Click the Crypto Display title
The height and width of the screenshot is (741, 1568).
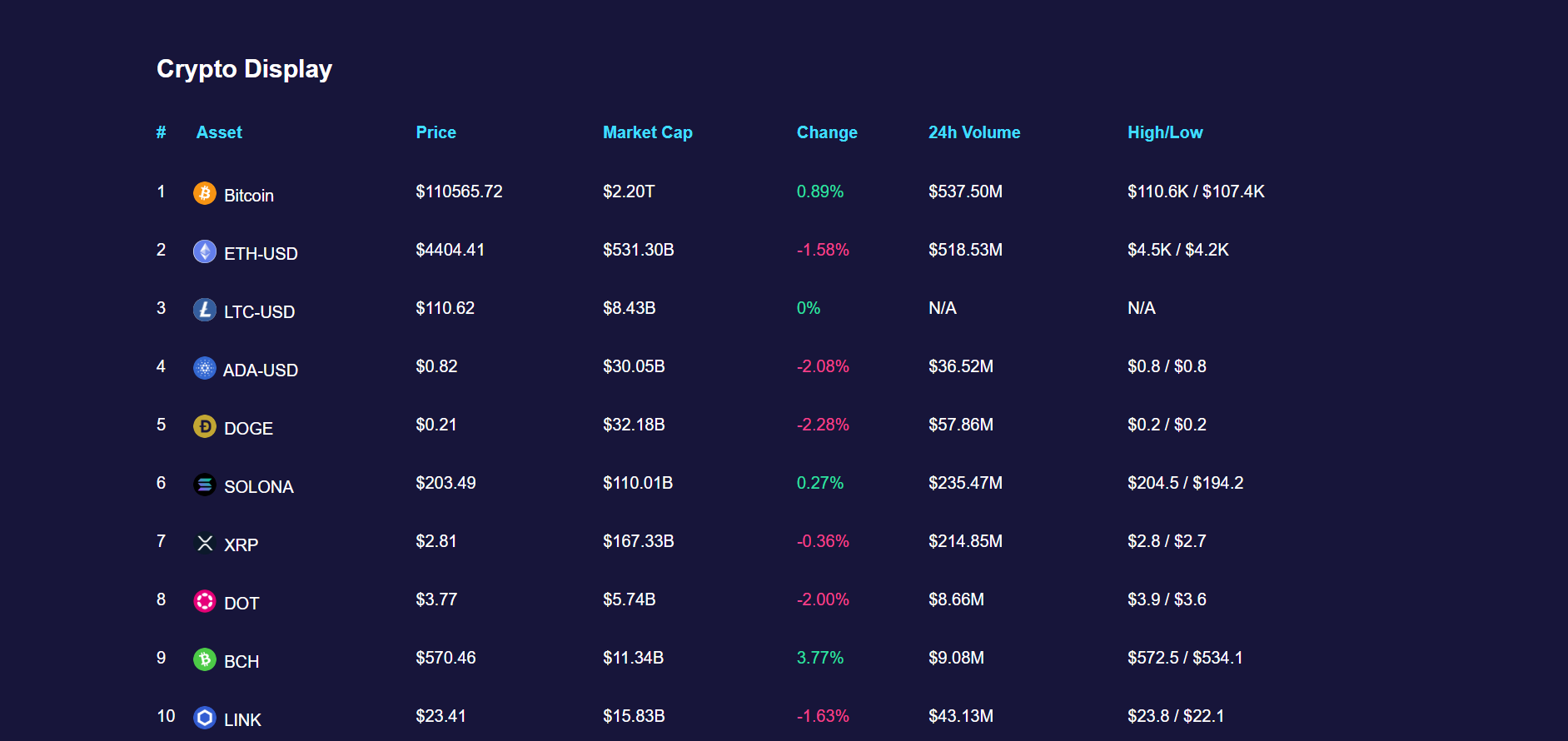coord(244,69)
